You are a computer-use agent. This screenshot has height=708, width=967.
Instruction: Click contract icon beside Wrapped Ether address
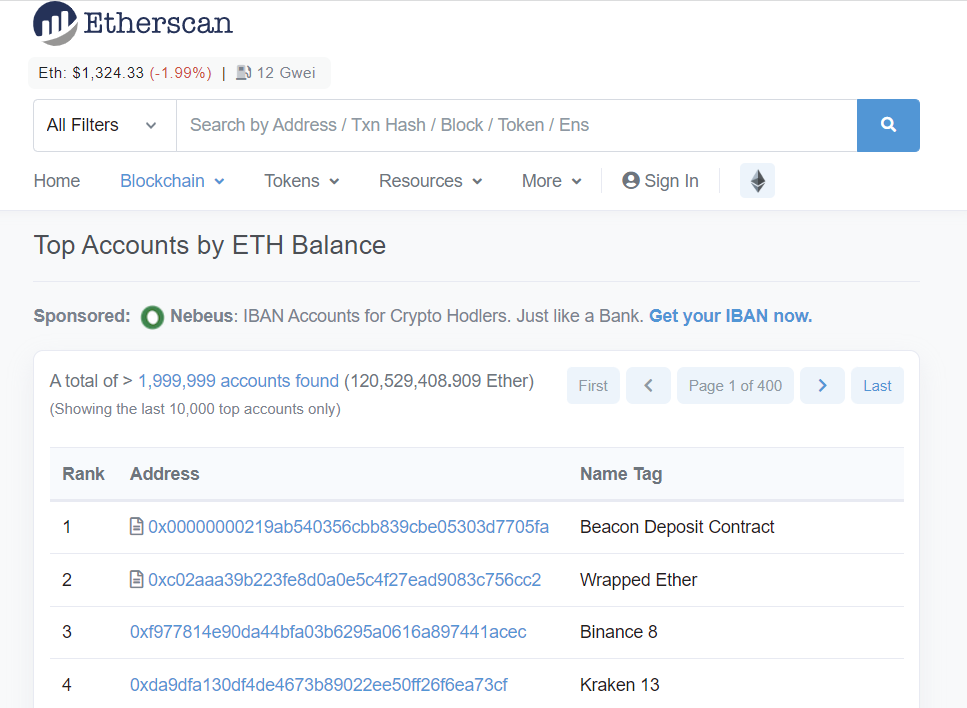136,580
